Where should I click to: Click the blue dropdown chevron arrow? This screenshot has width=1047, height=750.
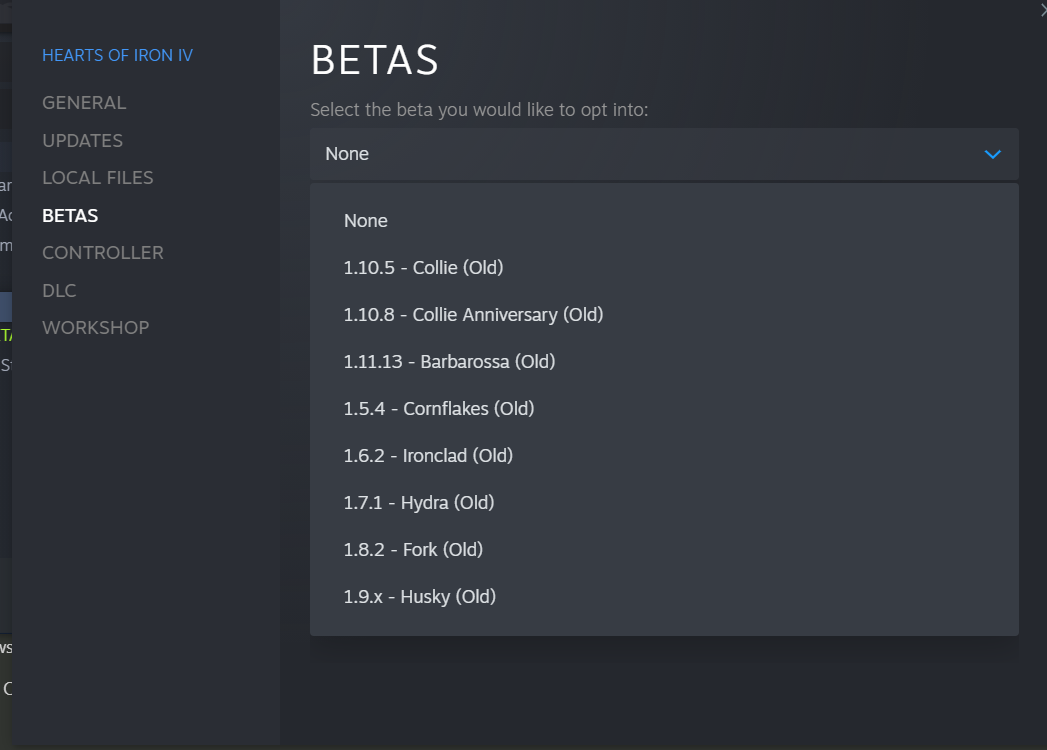(992, 154)
